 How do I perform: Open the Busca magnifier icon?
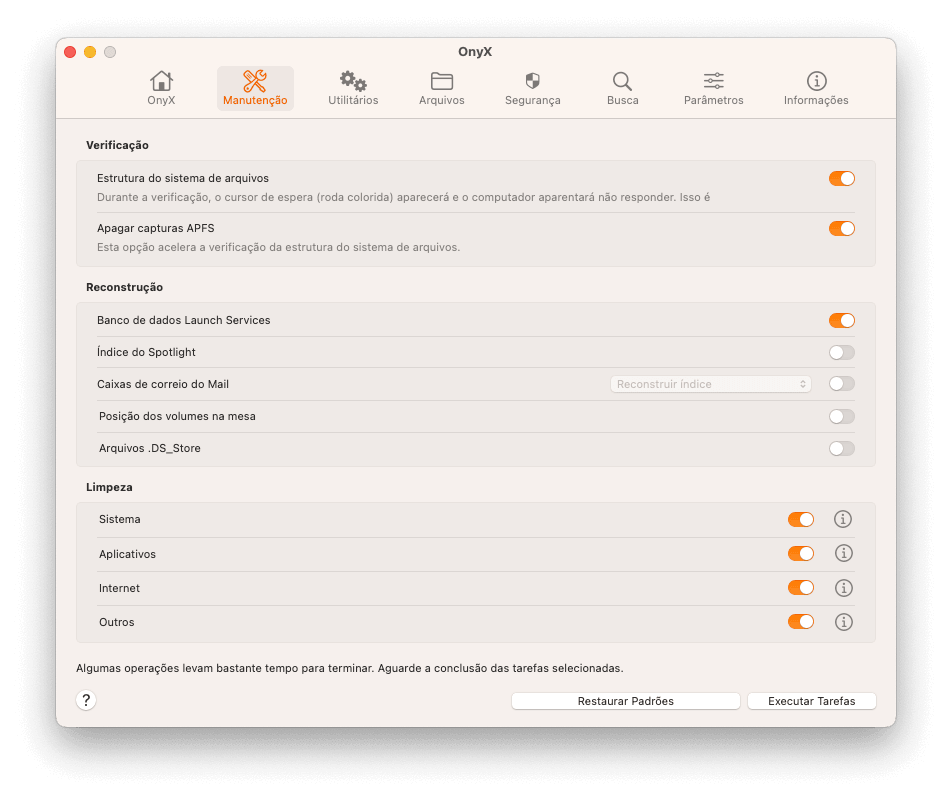(622, 83)
